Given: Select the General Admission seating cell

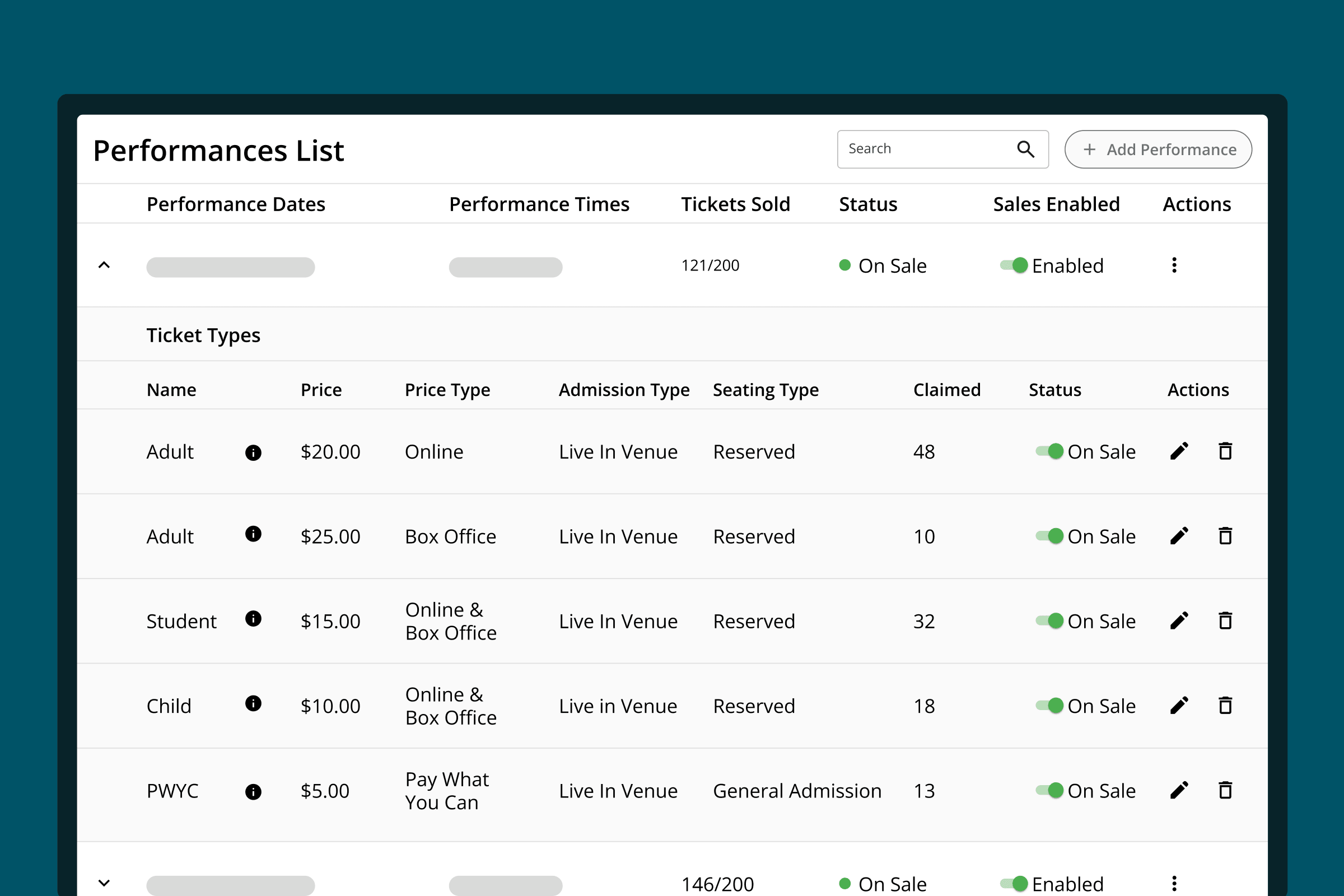Looking at the screenshot, I should (797, 791).
